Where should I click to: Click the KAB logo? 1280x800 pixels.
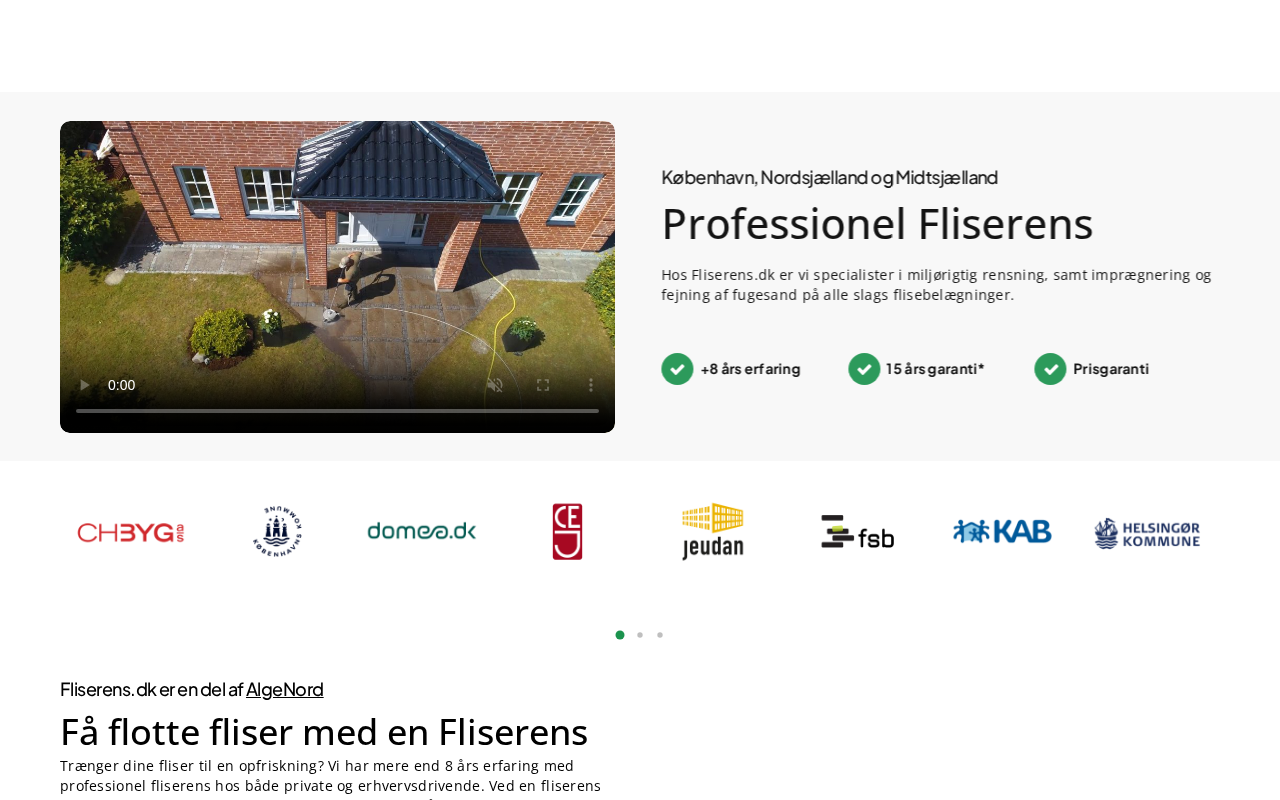click(x=1002, y=532)
